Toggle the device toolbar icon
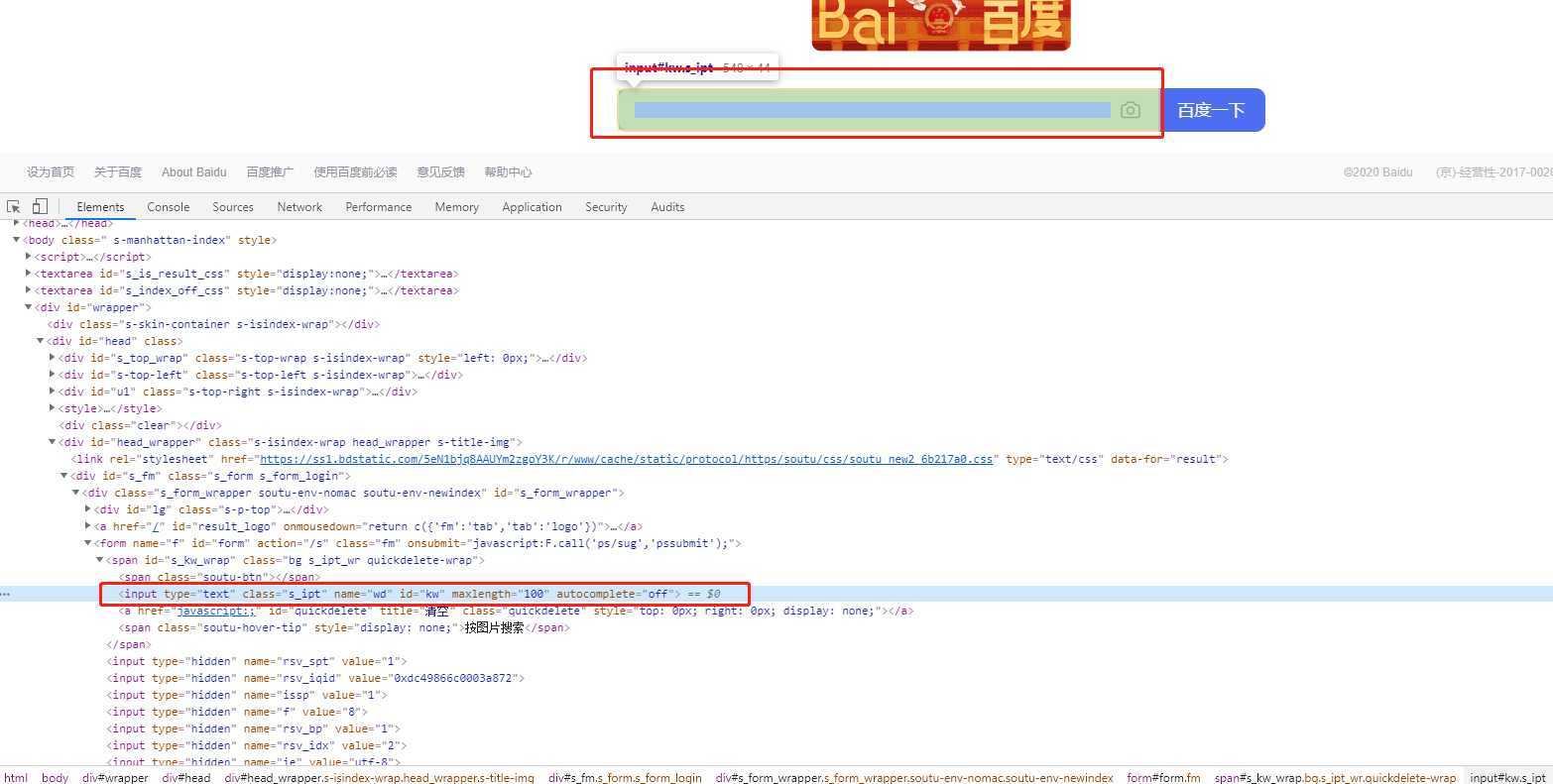 [40, 206]
